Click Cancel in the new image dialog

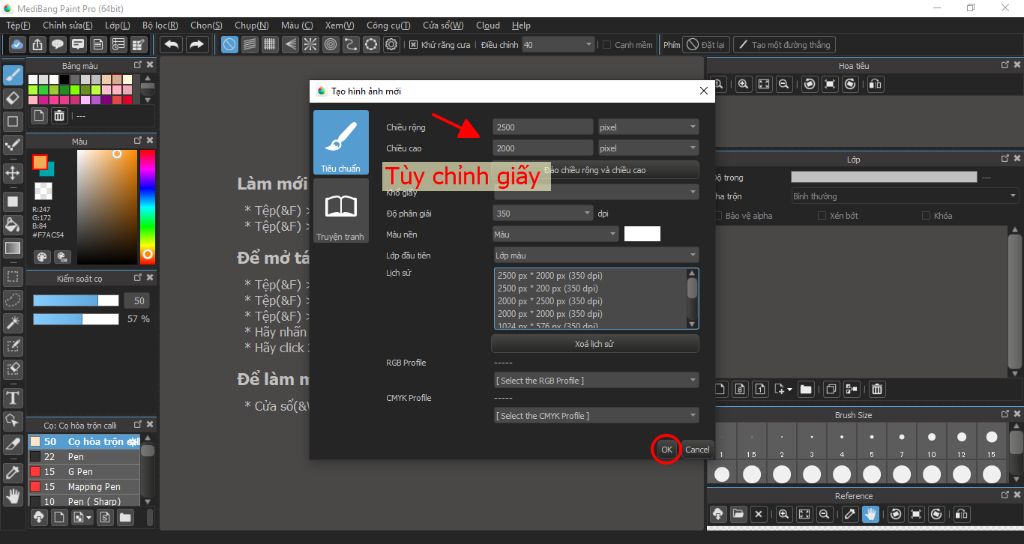pos(697,449)
